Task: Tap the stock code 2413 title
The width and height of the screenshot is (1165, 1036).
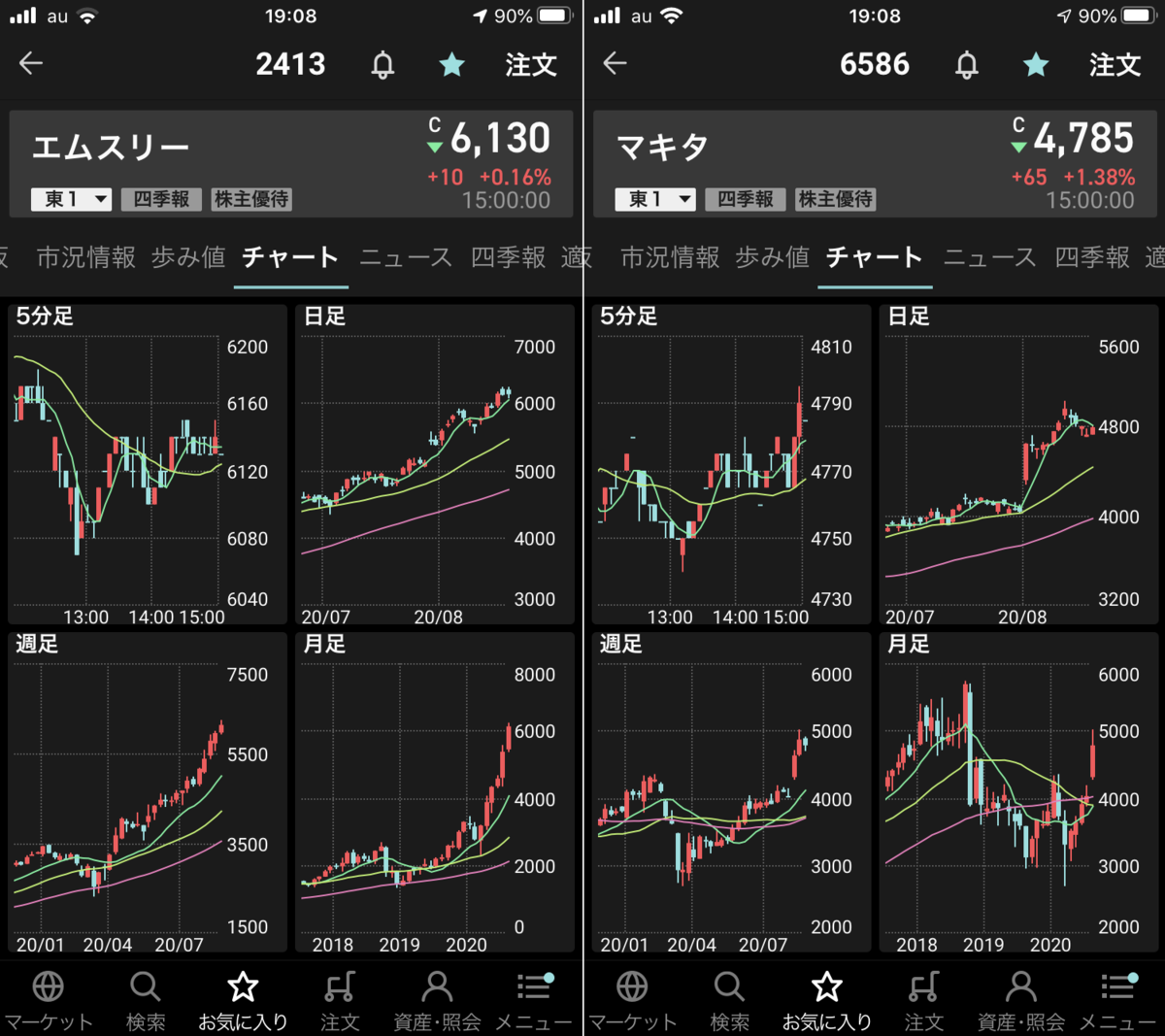Action: (x=290, y=65)
